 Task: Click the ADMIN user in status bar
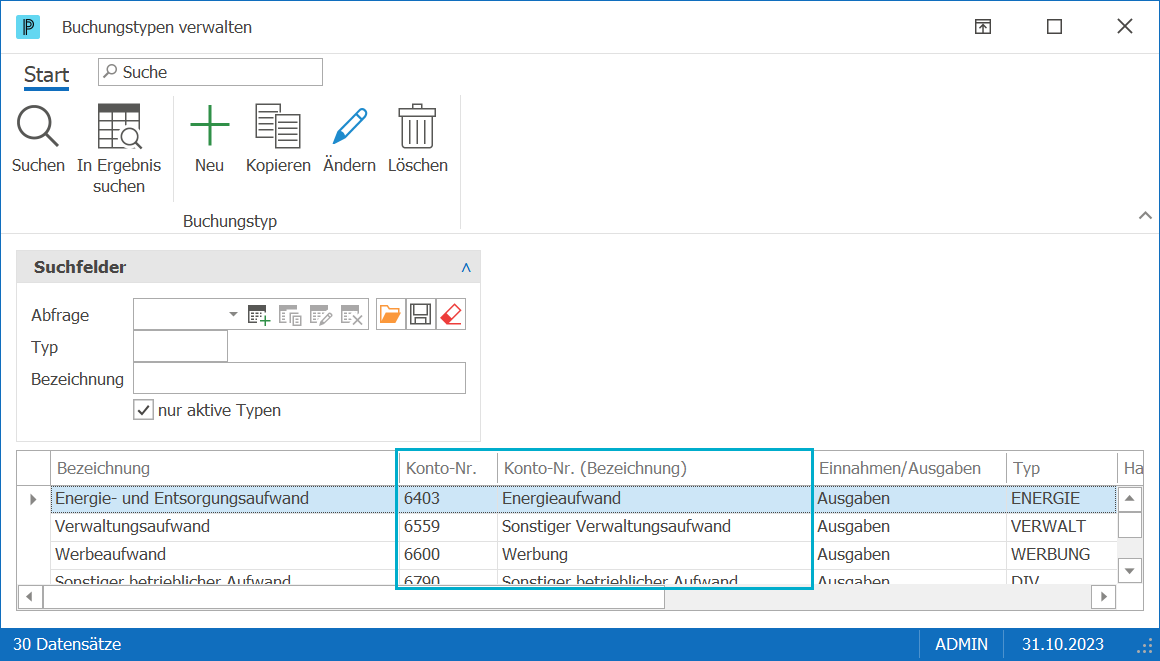click(961, 644)
